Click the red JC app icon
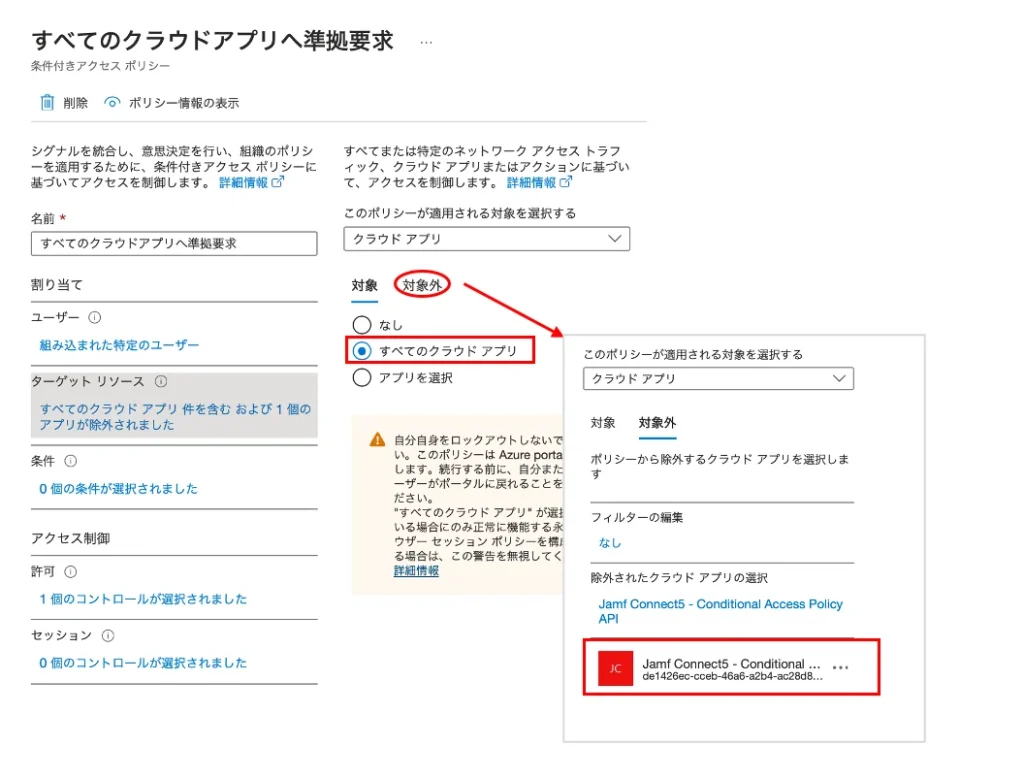 [615, 669]
